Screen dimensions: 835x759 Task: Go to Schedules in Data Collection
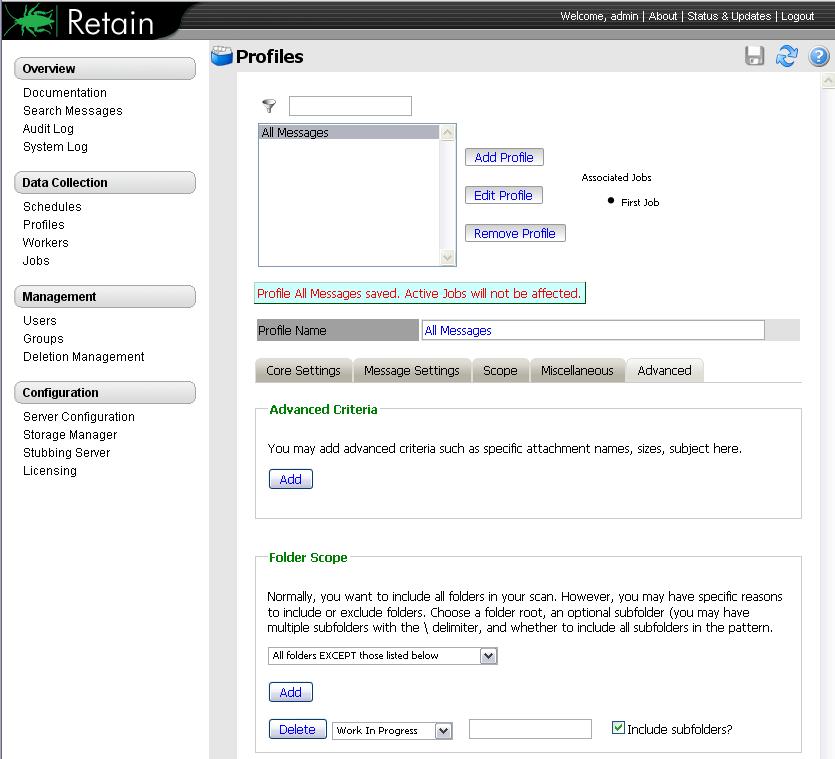pos(52,207)
